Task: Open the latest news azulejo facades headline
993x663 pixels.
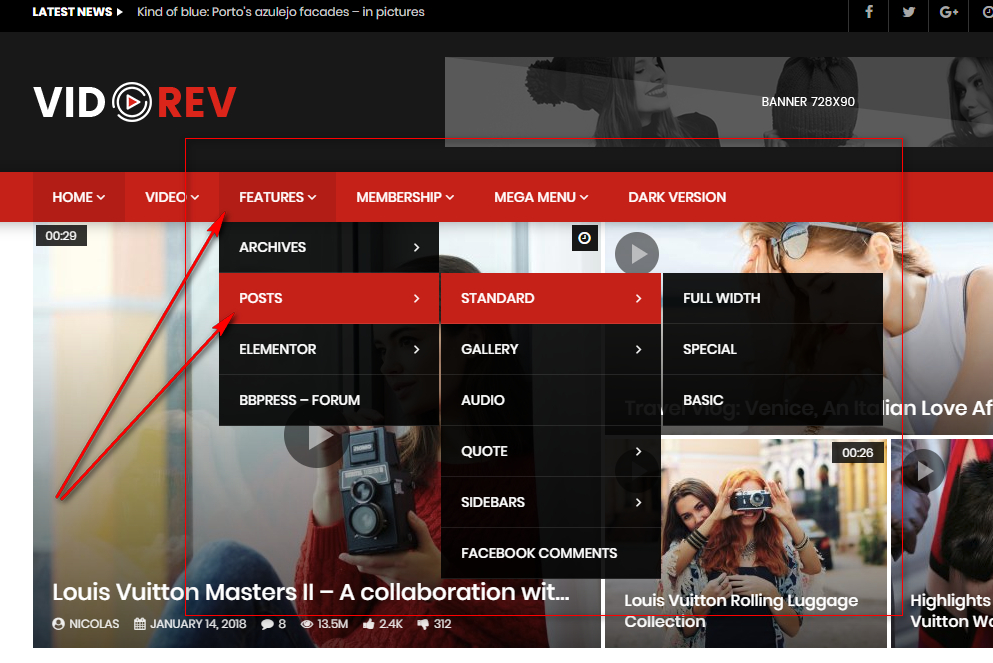Action: 280,12
